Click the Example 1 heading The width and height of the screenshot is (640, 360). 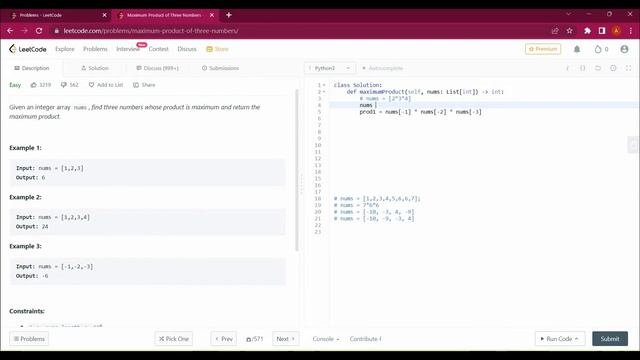[25, 148]
